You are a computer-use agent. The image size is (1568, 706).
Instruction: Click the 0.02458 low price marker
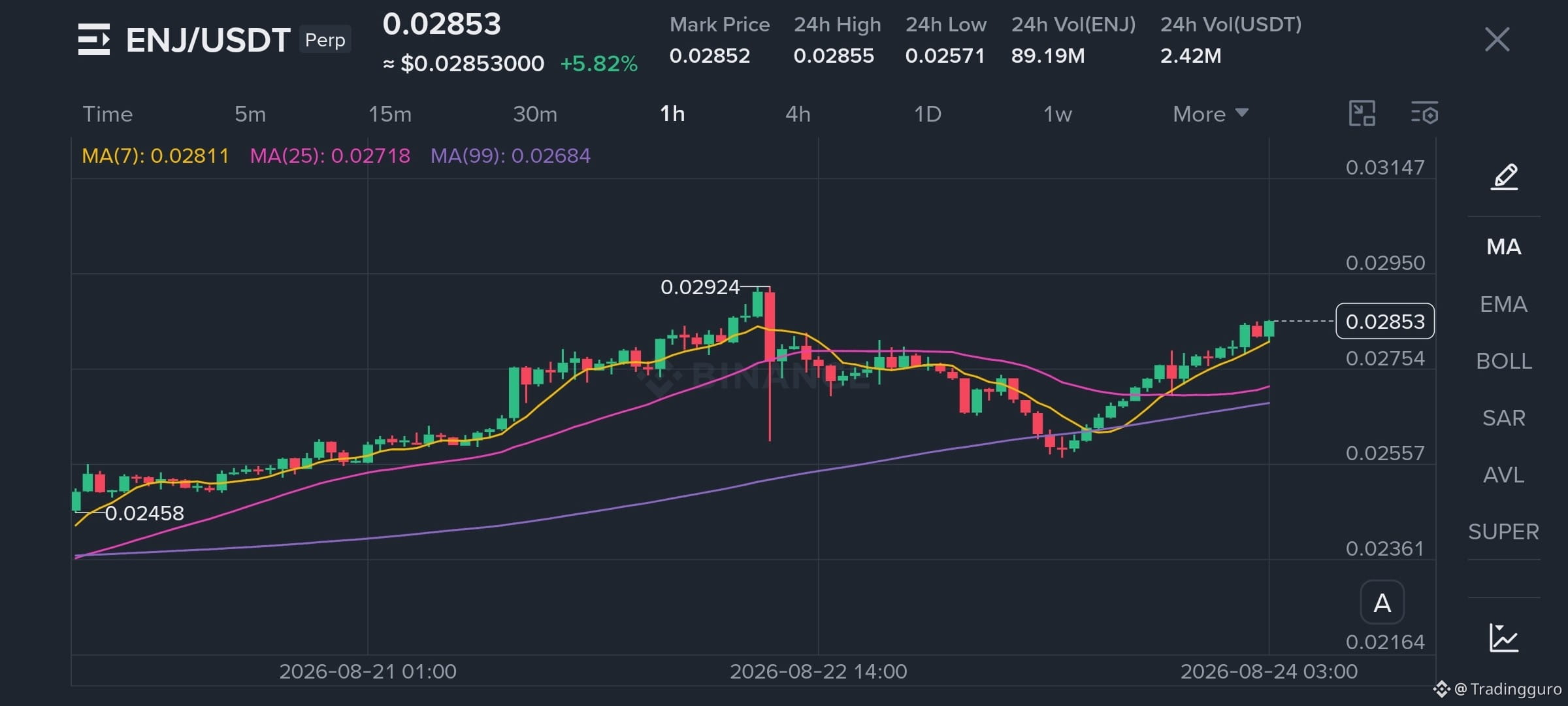[144, 513]
